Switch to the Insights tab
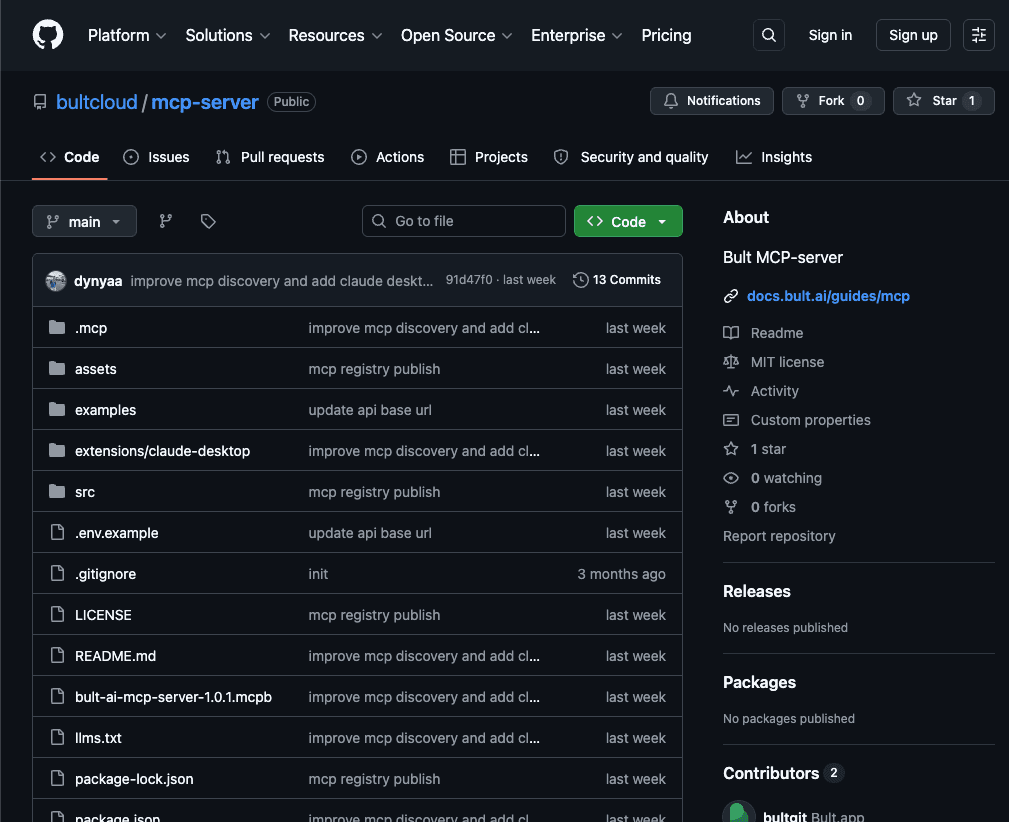This screenshot has width=1009, height=822. tap(774, 157)
